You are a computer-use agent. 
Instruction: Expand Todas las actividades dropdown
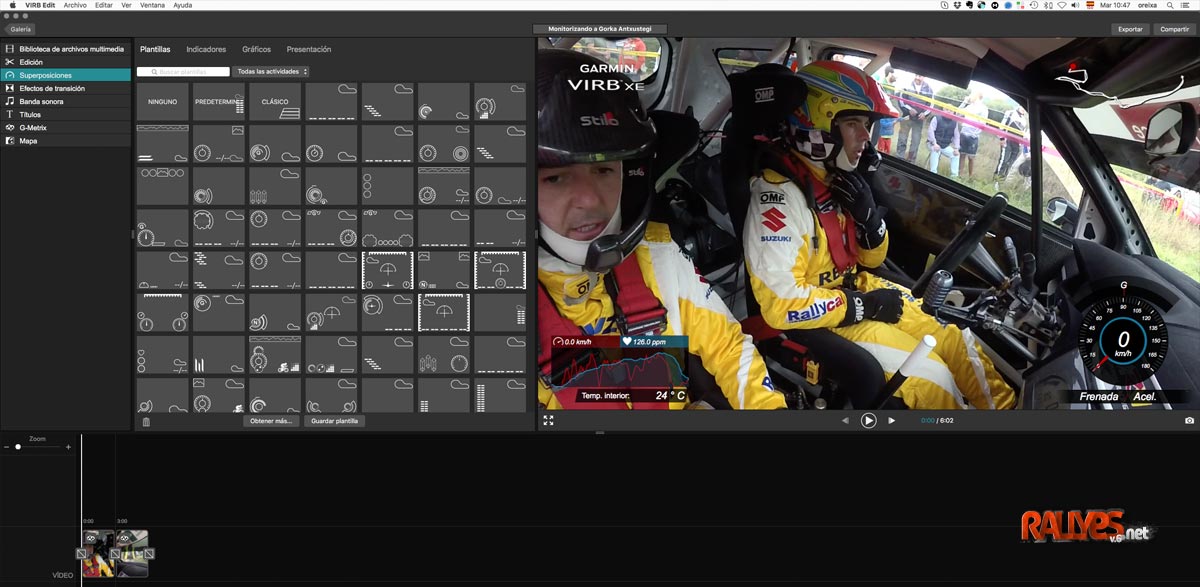(271, 72)
